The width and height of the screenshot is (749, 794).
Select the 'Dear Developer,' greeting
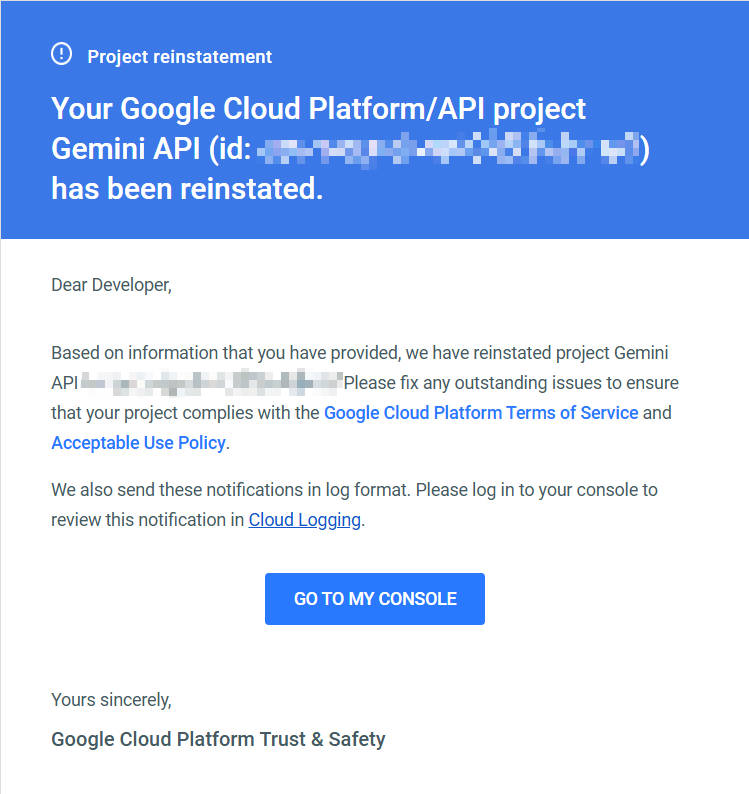tap(111, 285)
